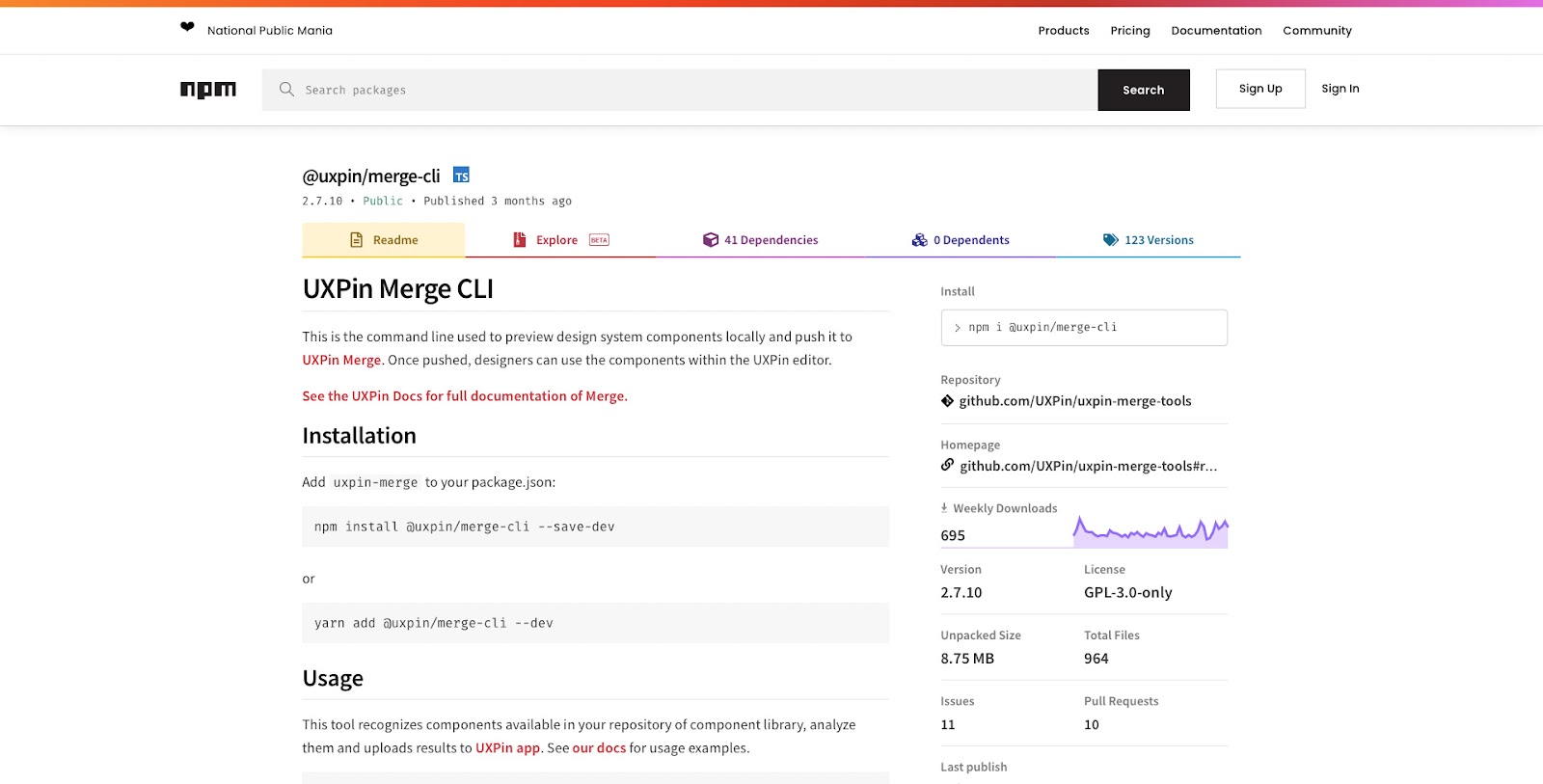This screenshot has height=784, width=1543.
Task: Copy the npm i @uxpin/merge-cli install command
Action: pyautogui.click(x=1084, y=328)
